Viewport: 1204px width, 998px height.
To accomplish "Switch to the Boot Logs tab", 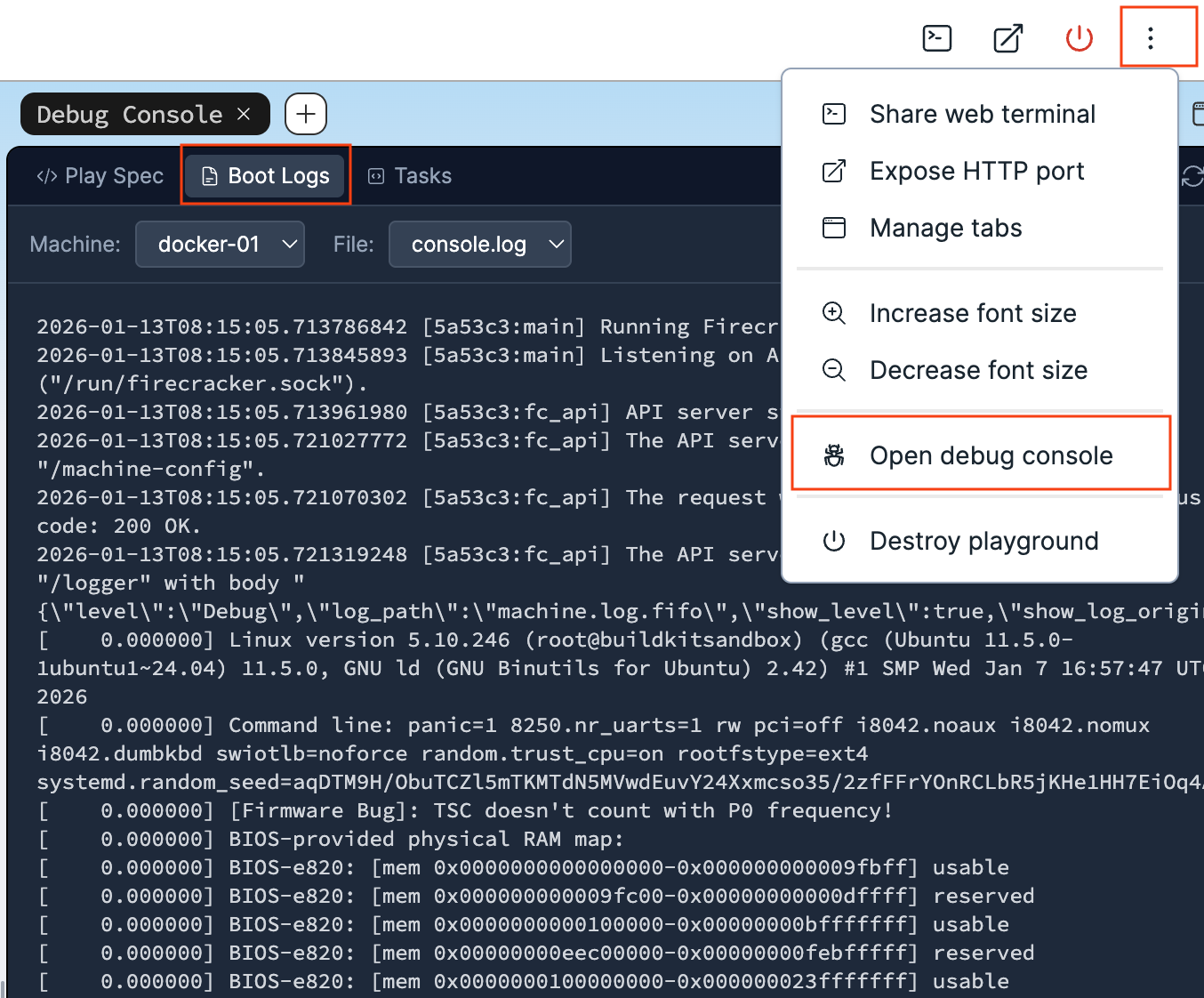I will coord(264,175).
